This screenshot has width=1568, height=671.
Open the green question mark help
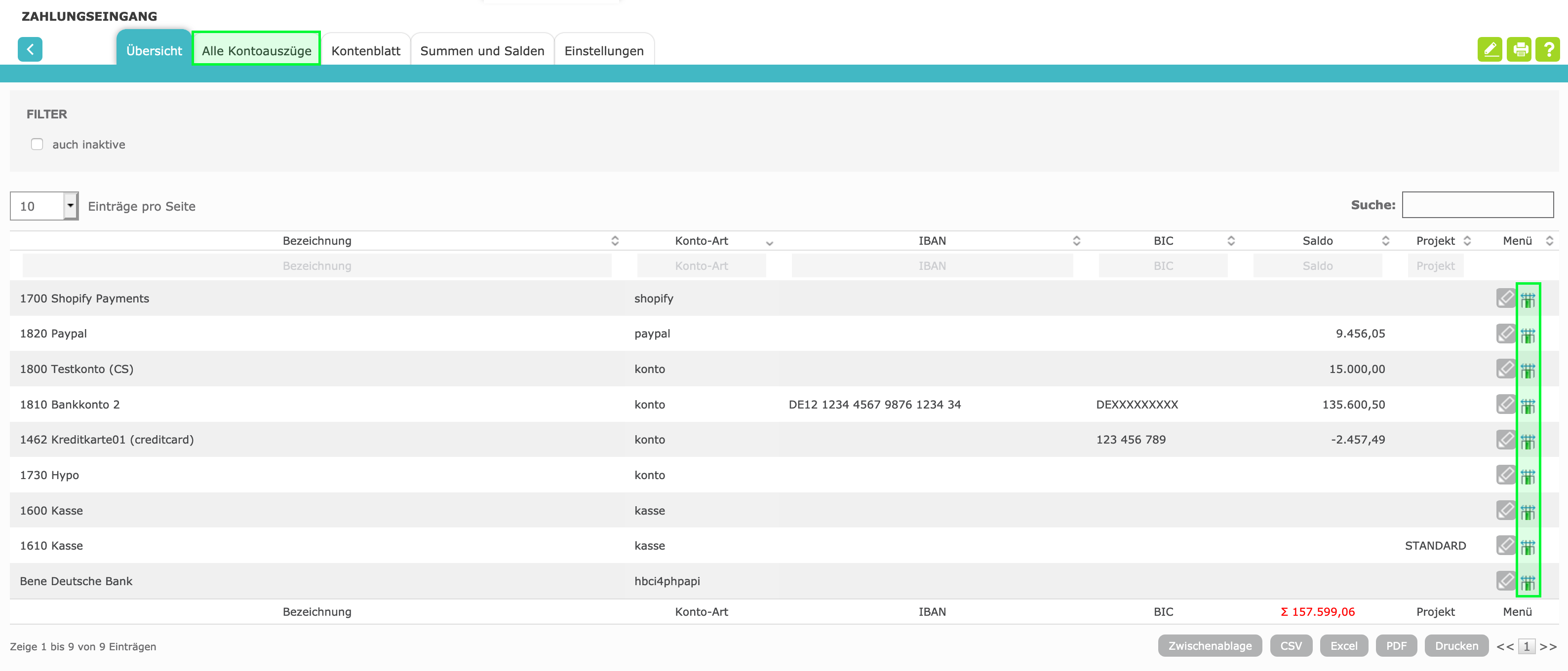coord(1547,49)
